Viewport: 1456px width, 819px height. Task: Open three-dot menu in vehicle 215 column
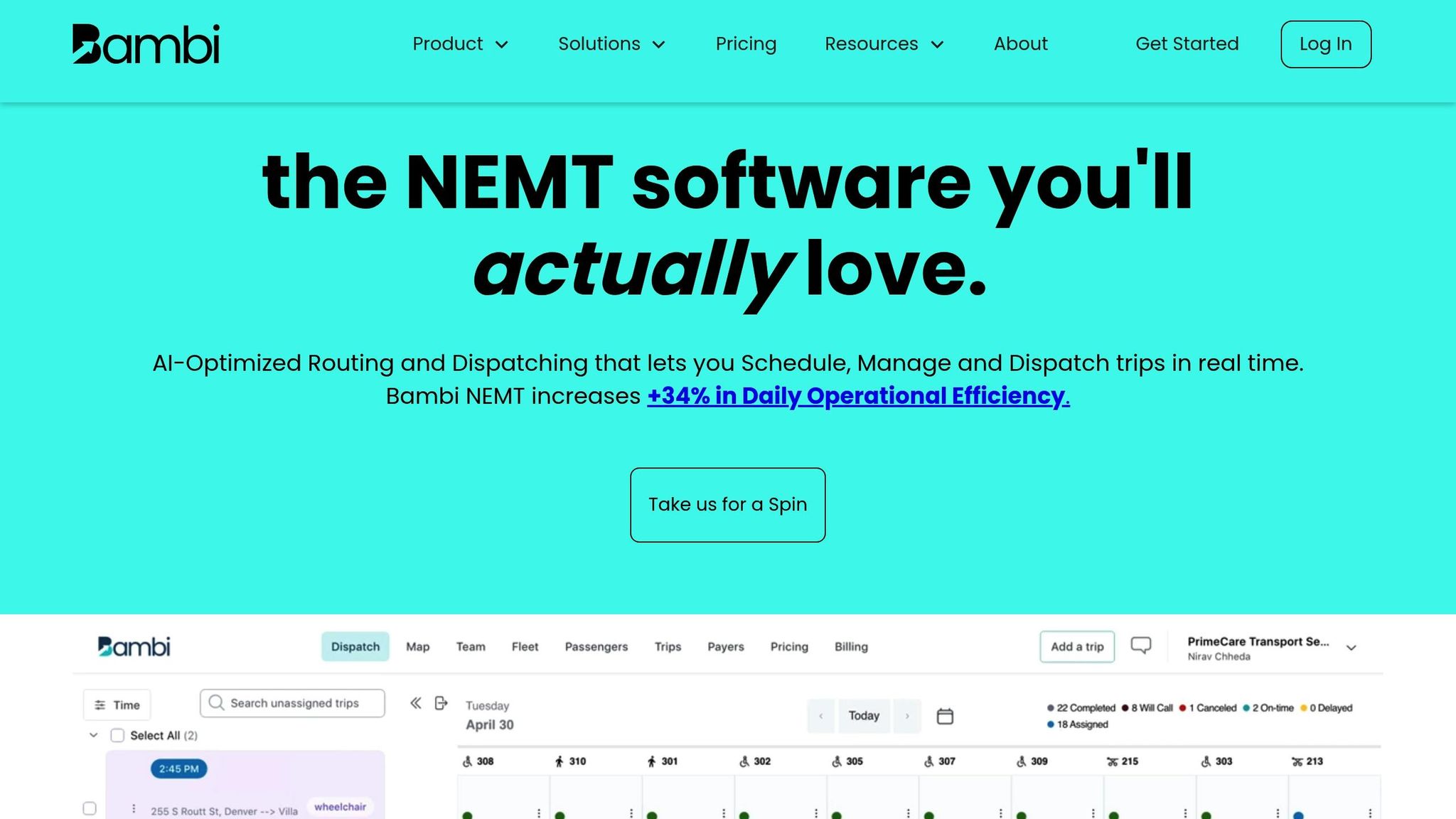(x=1185, y=813)
